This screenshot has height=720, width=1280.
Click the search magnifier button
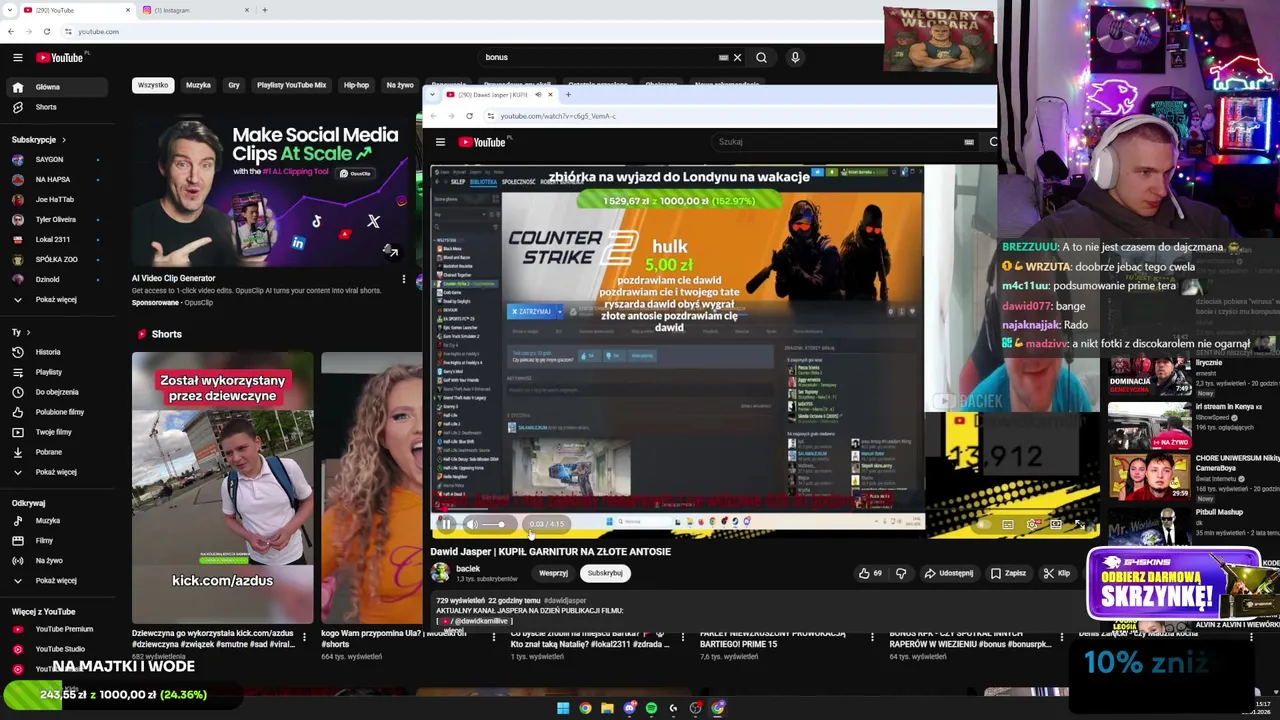(761, 58)
